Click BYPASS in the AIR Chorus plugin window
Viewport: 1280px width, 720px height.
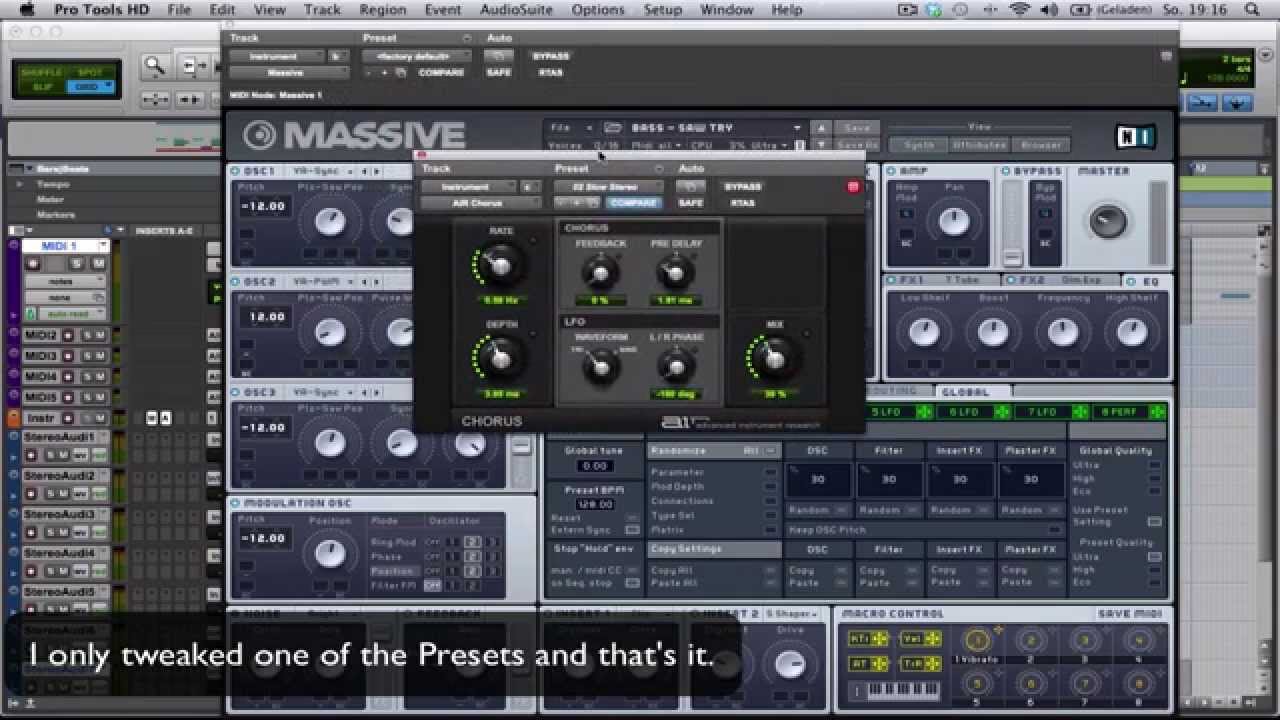(x=742, y=187)
